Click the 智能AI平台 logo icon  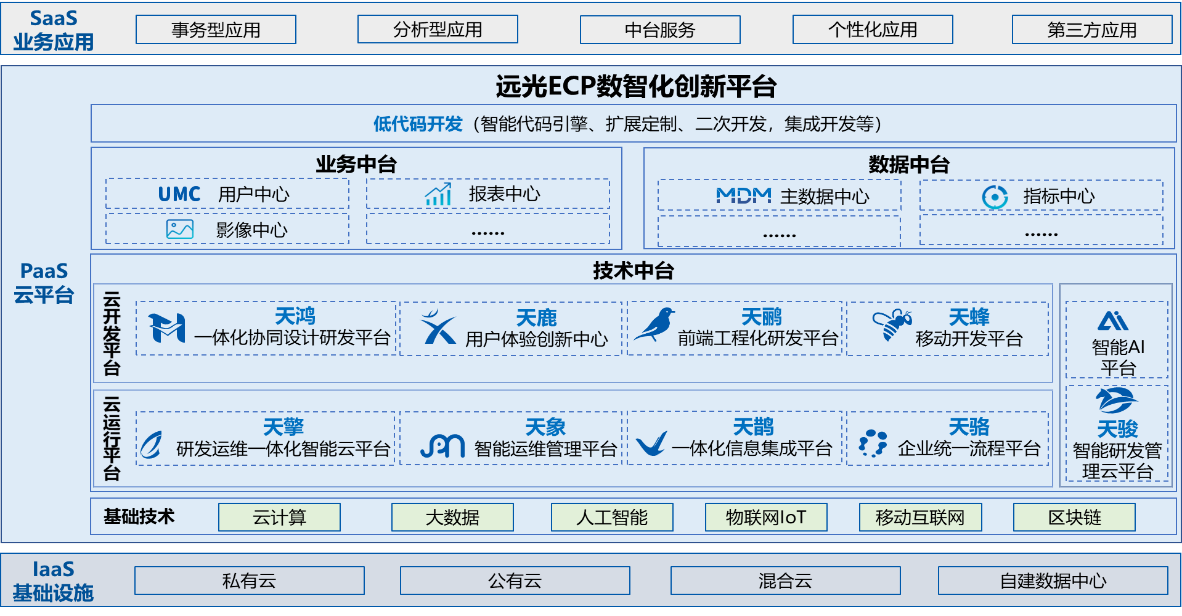tap(1113, 321)
